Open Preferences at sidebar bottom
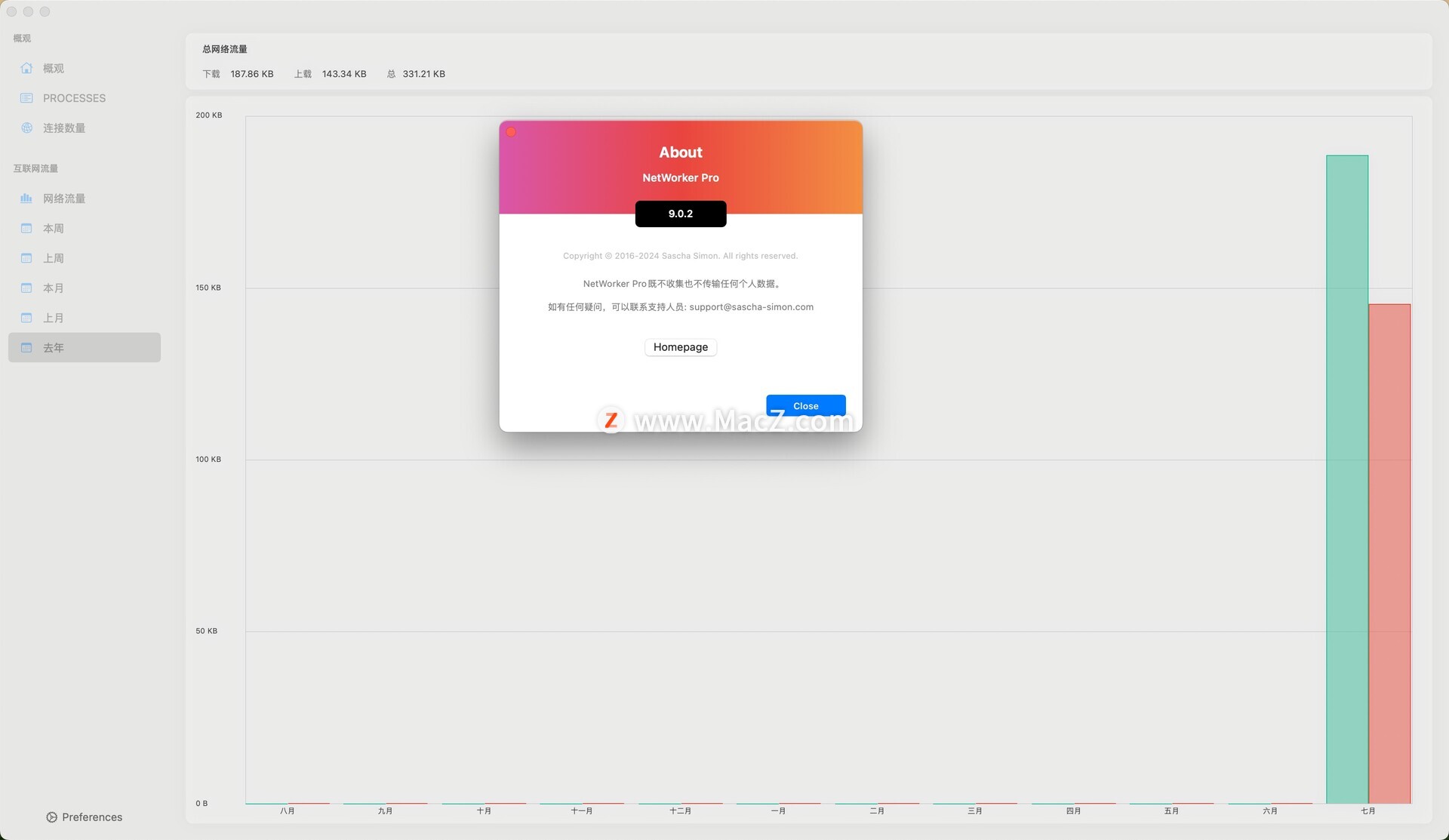This screenshot has height=840, width=1449. (x=84, y=817)
